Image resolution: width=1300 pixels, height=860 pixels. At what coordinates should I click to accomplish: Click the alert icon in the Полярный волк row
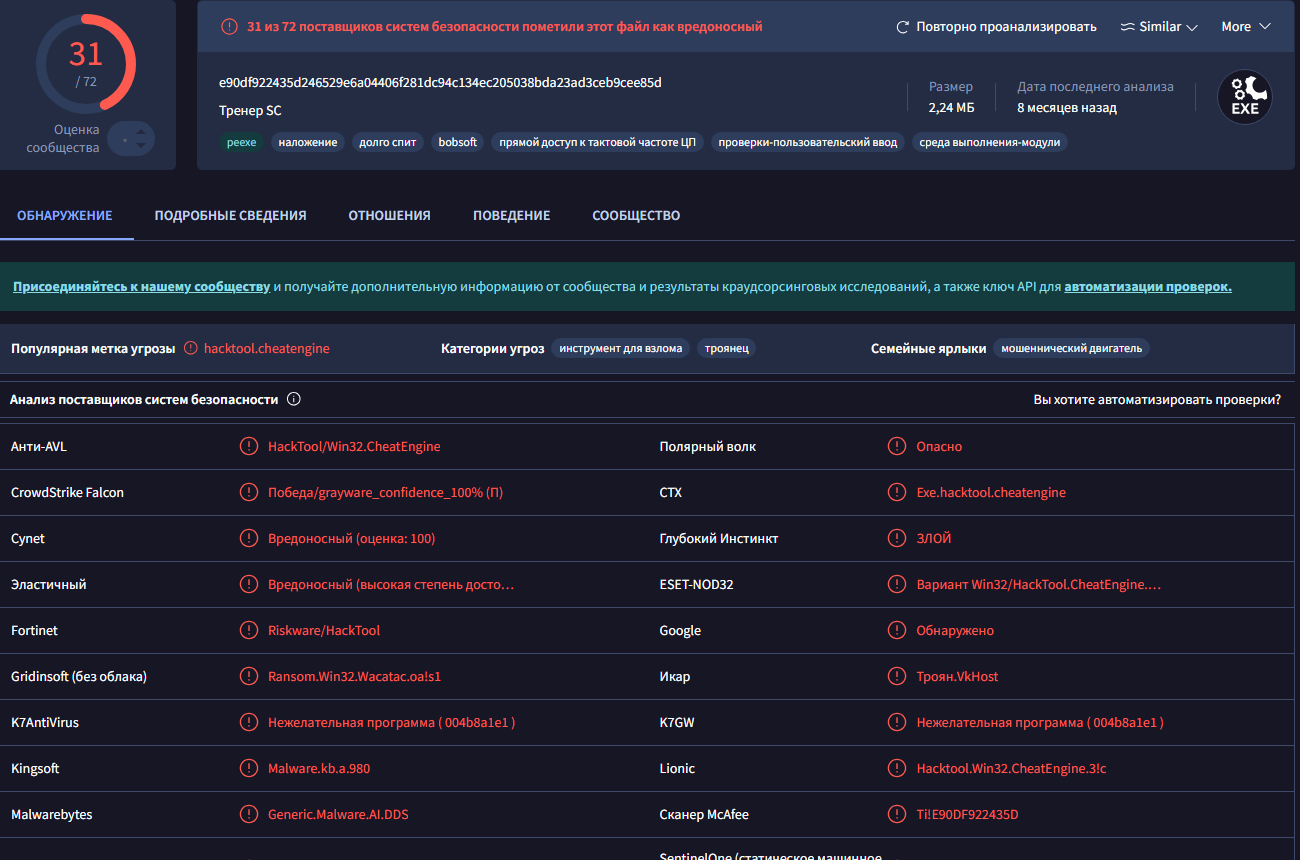(897, 446)
